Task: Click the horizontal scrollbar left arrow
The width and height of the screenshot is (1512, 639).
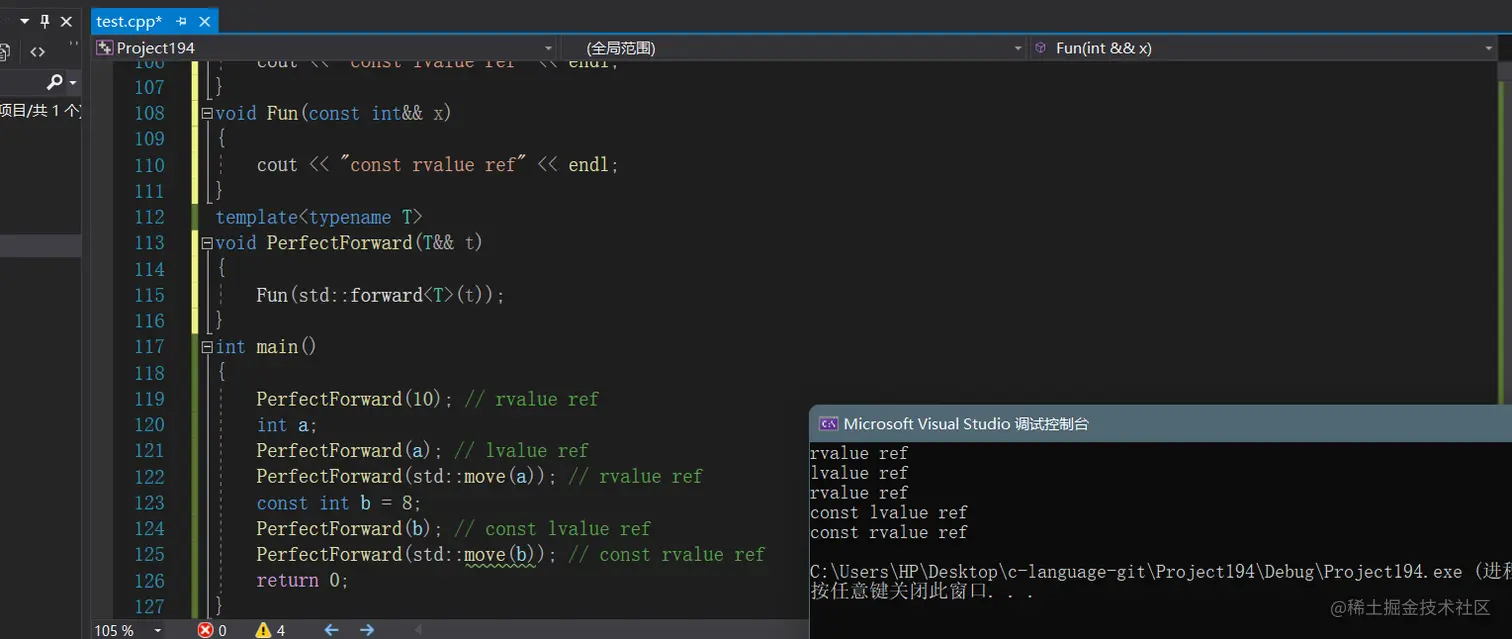Action: [x=418, y=630]
